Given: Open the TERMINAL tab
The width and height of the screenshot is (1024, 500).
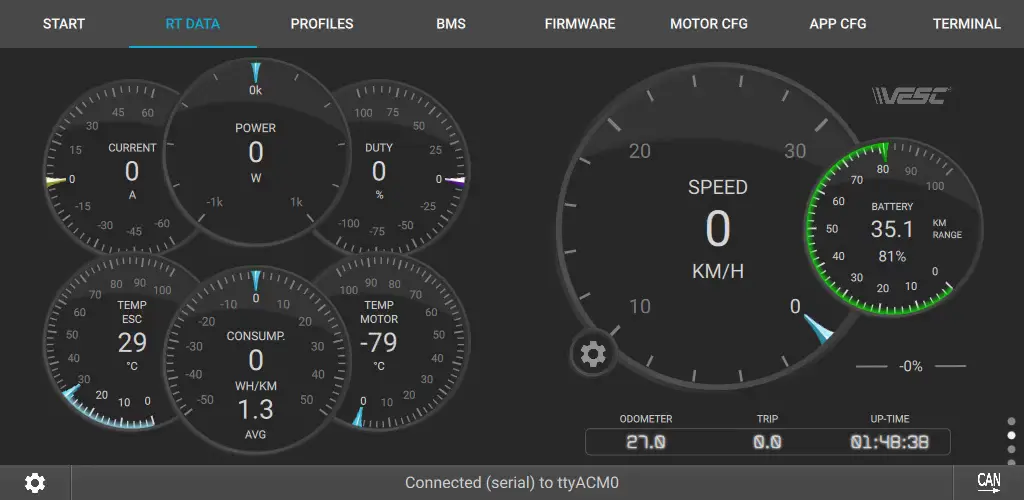Looking at the screenshot, I should pyautogui.click(x=967, y=24).
